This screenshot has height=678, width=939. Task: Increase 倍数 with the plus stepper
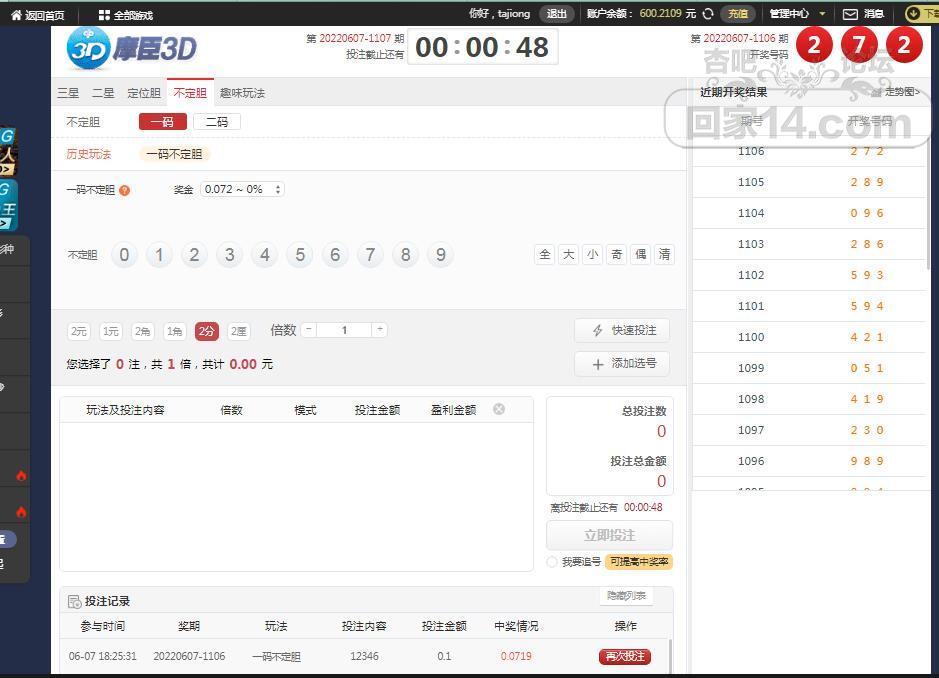click(379, 330)
